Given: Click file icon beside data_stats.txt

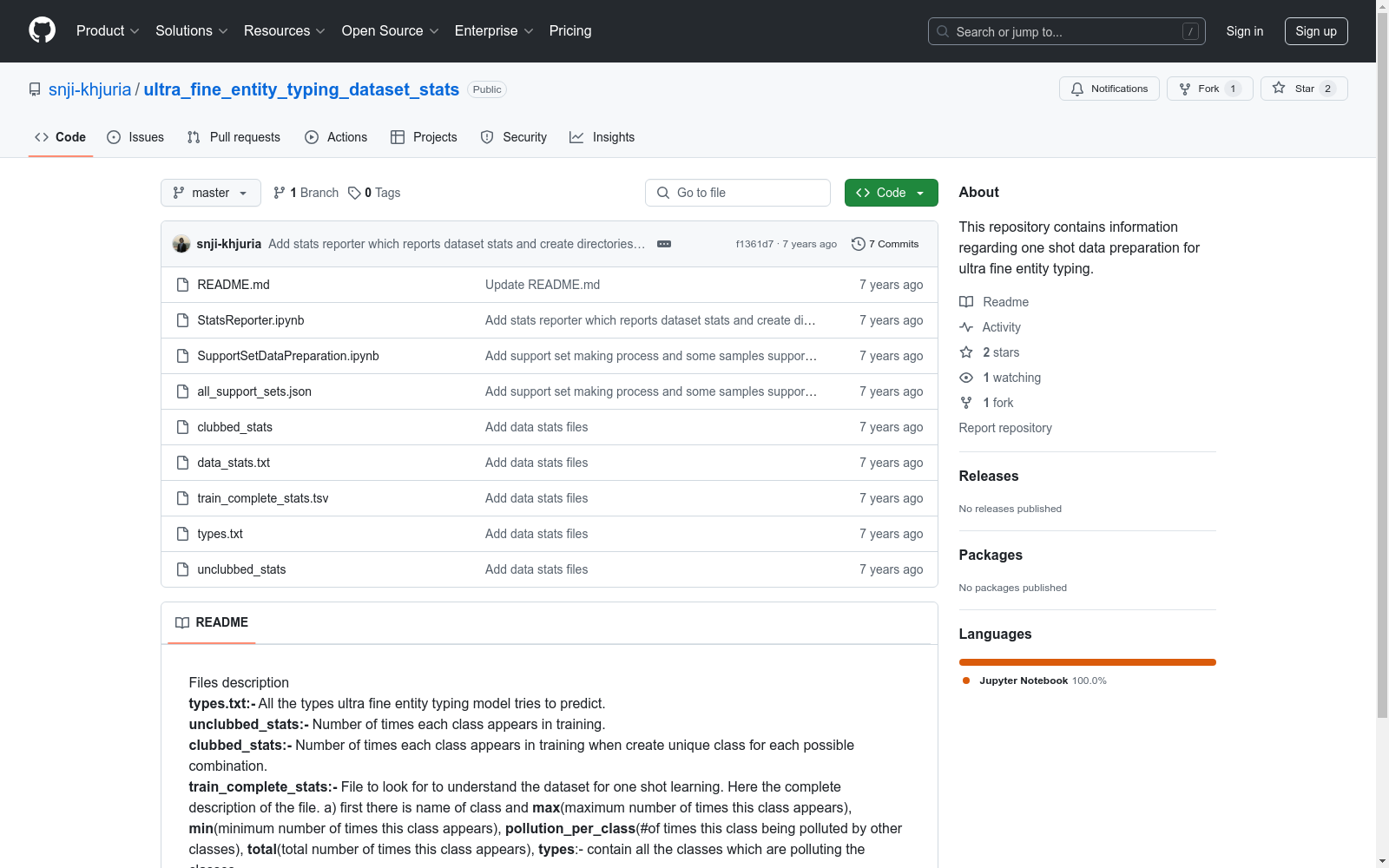Looking at the screenshot, I should 182,463.
